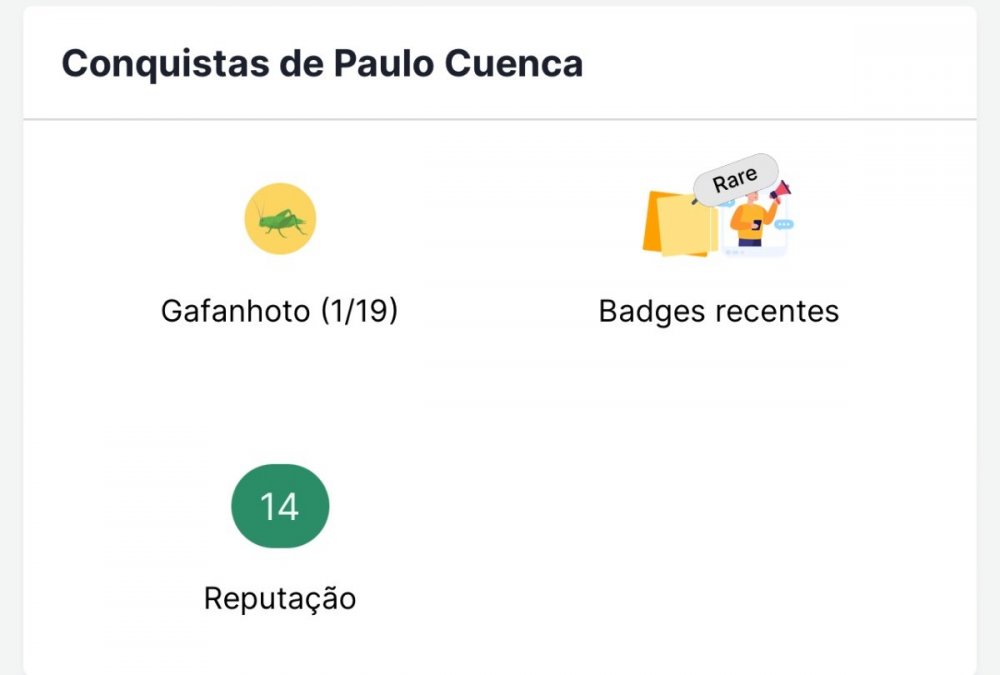This screenshot has height=675, width=1000.
Task: Click the number 14 inside the reputation badge
Action: tap(280, 507)
